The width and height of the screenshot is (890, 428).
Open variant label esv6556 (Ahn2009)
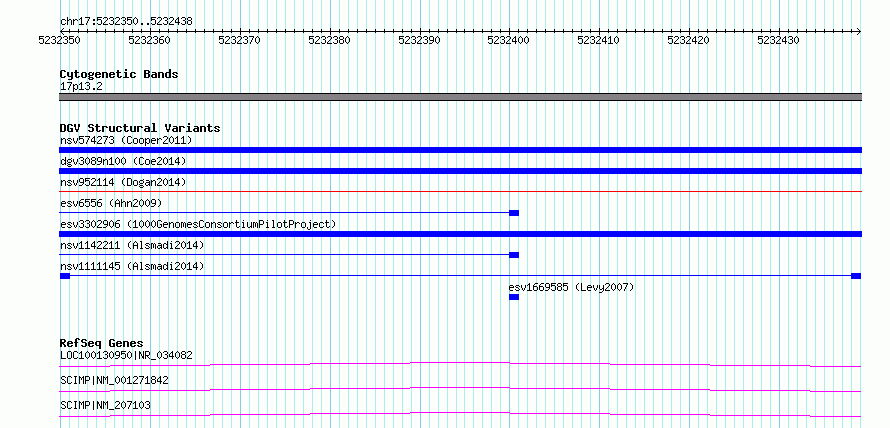pos(111,203)
